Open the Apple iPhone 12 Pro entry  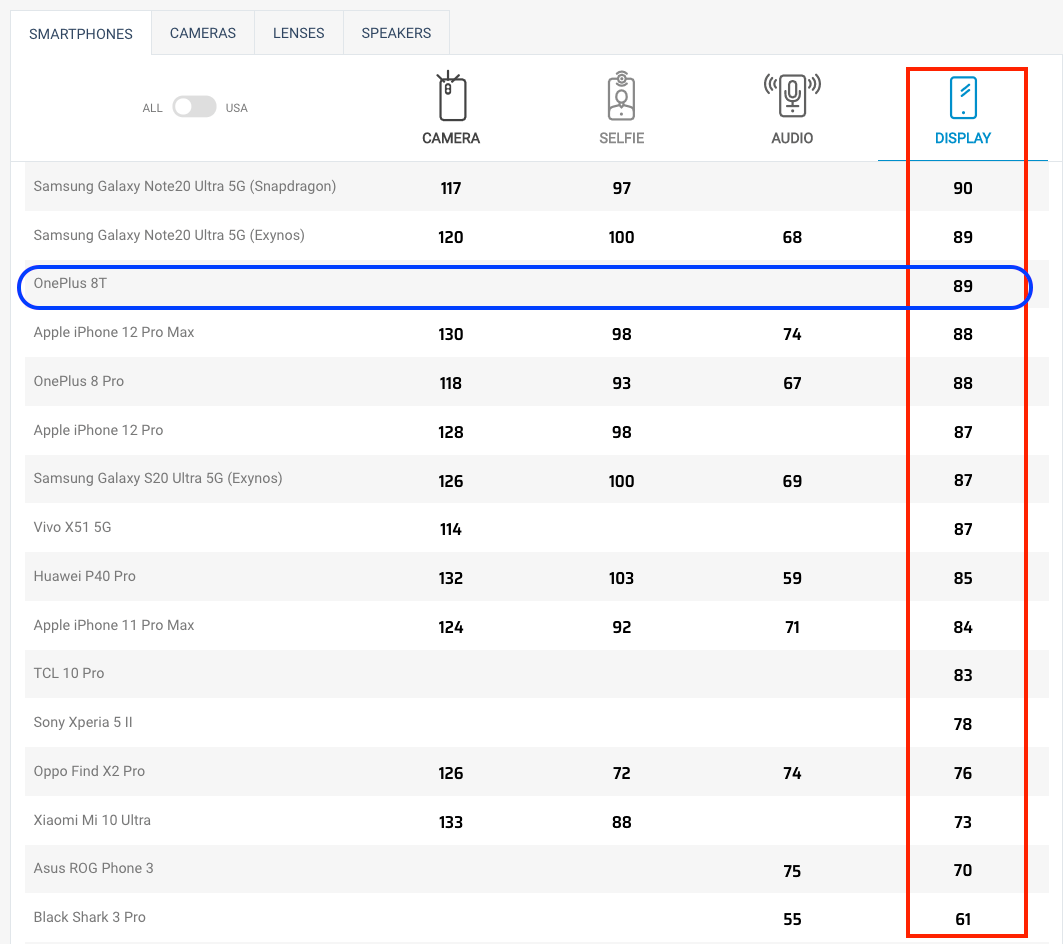coord(98,430)
